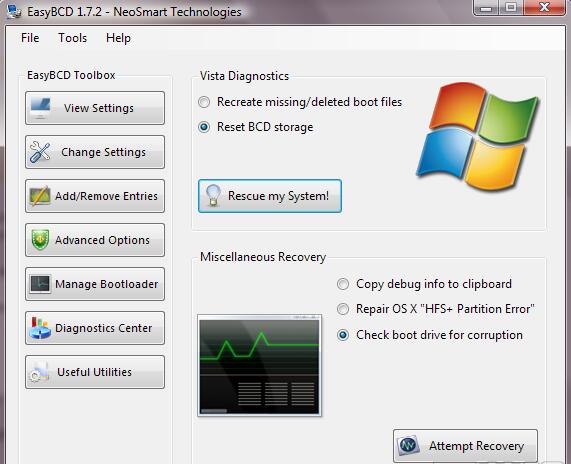Open the Help menu
The height and width of the screenshot is (464, 571).
[x=118, y=38]
